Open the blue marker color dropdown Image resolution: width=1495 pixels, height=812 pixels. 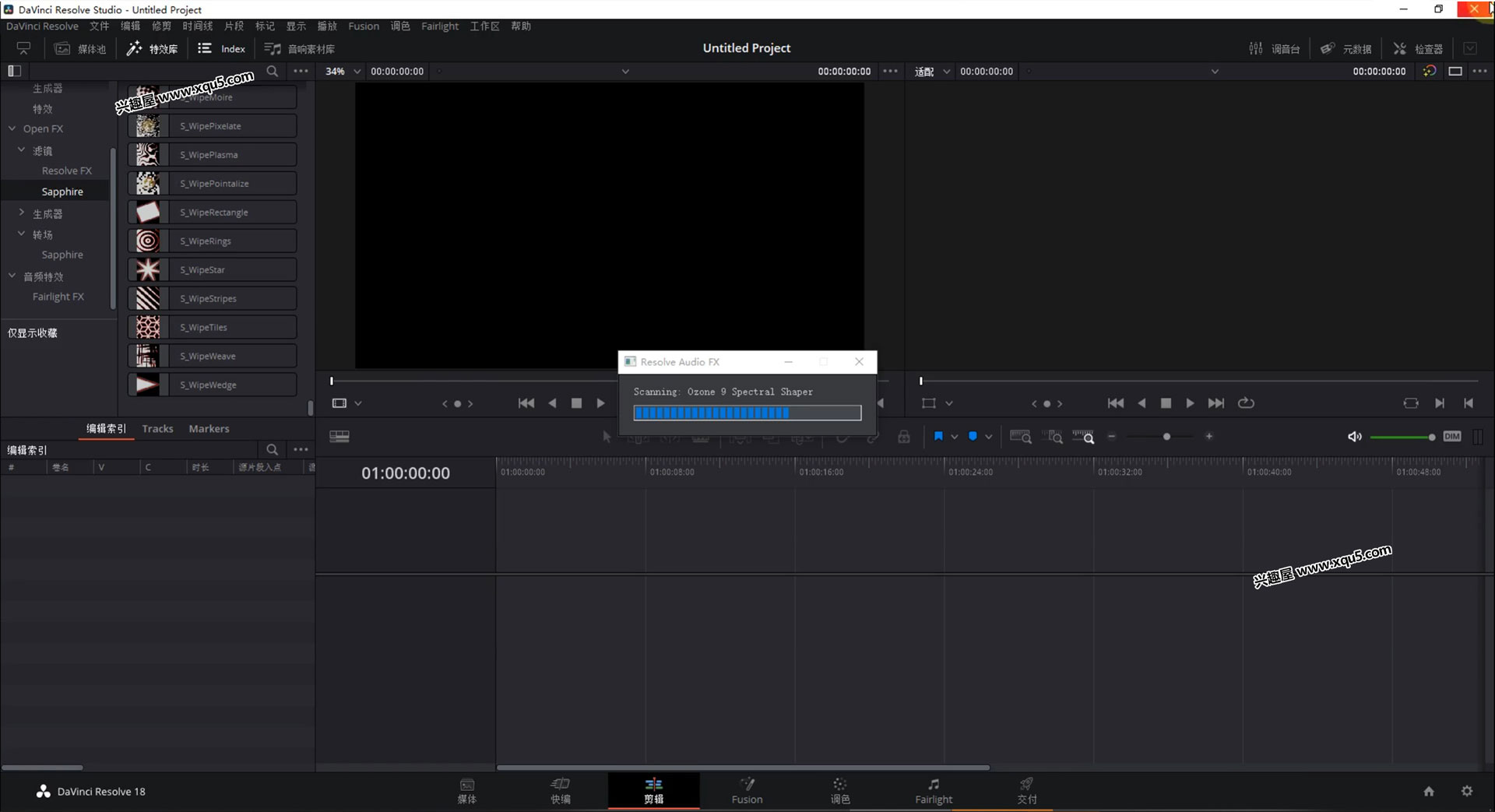(x=989, y=437)
